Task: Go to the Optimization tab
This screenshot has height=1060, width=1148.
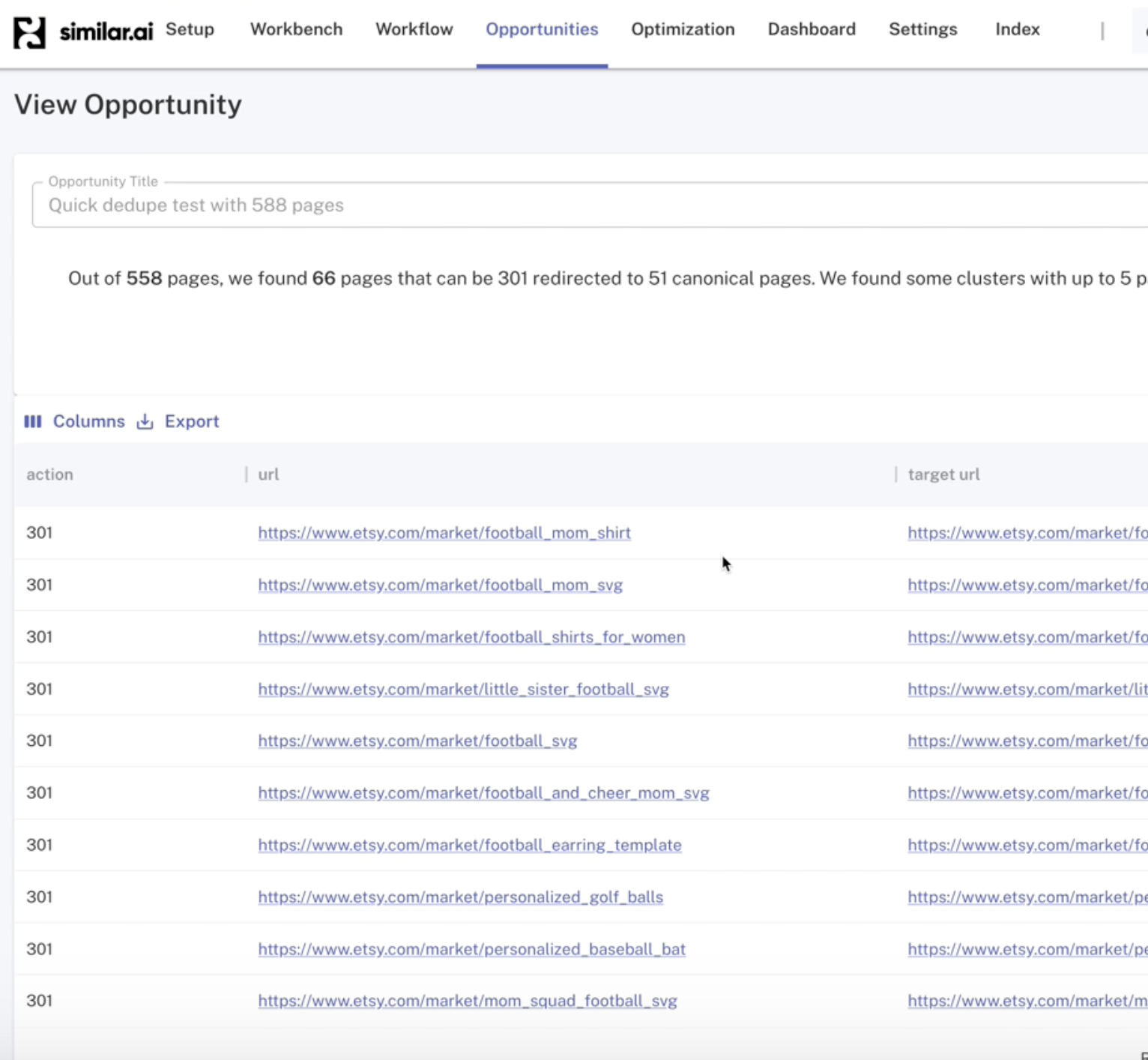Action: [683, 29]
